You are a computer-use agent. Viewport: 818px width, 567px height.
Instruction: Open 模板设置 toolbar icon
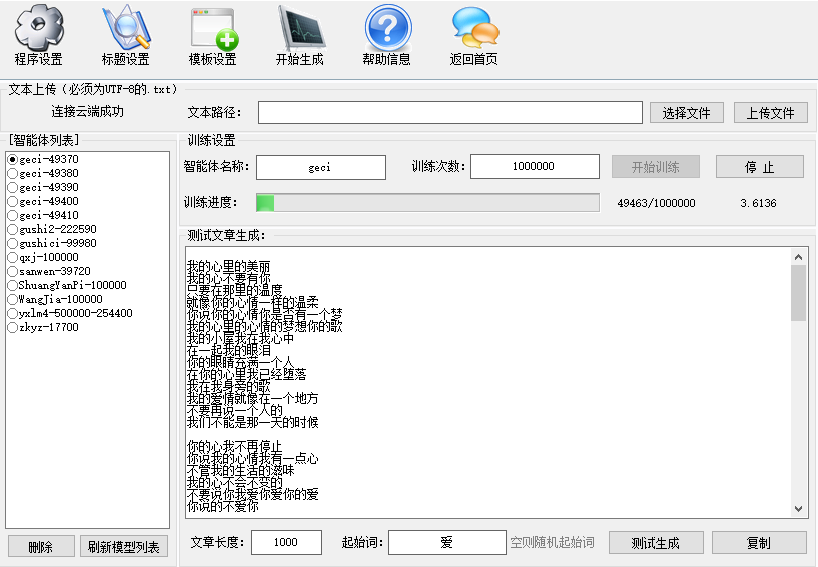[212, 28]
